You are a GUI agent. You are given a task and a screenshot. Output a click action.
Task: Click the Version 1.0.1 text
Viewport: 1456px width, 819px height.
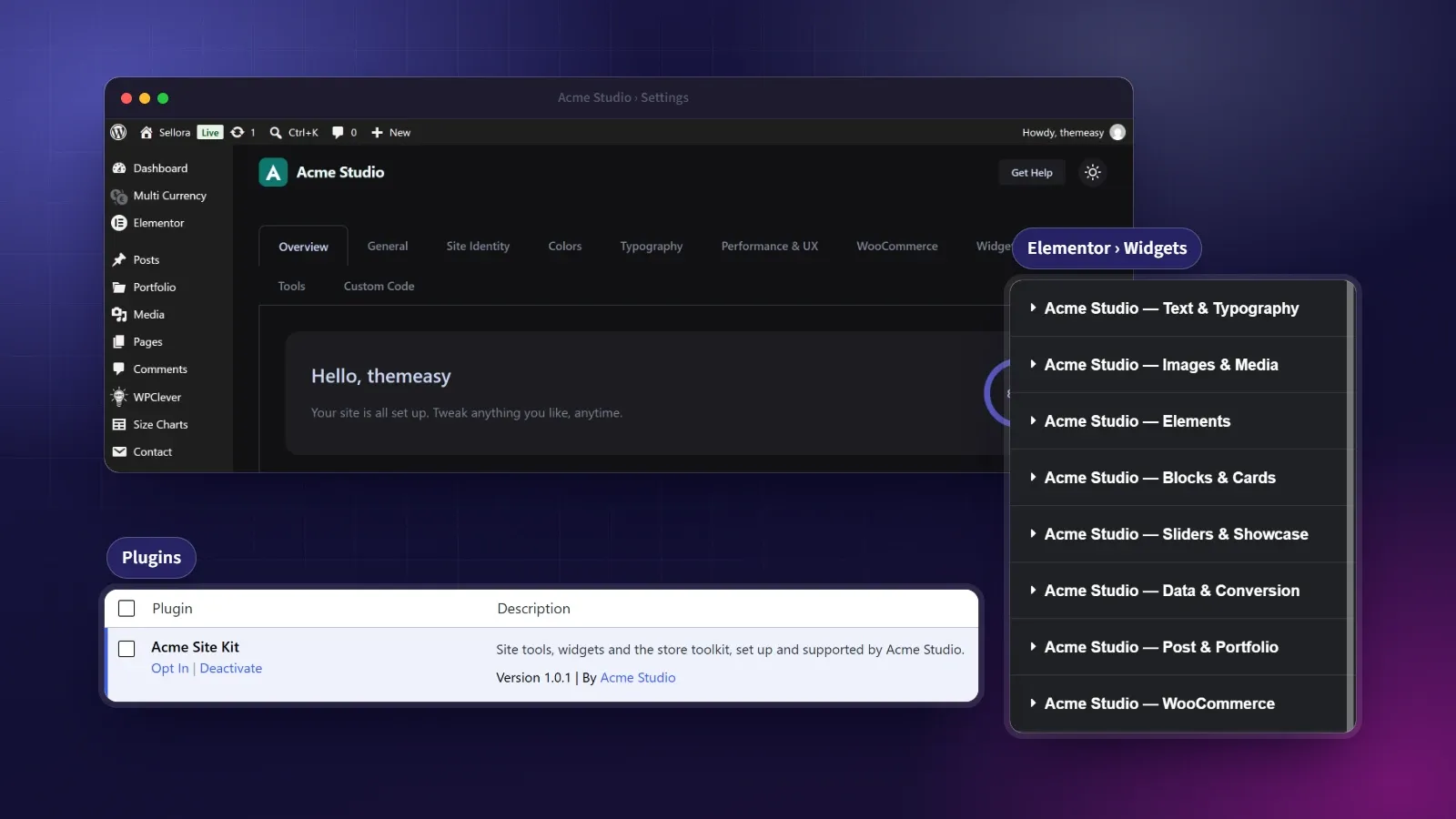(533, 678)
